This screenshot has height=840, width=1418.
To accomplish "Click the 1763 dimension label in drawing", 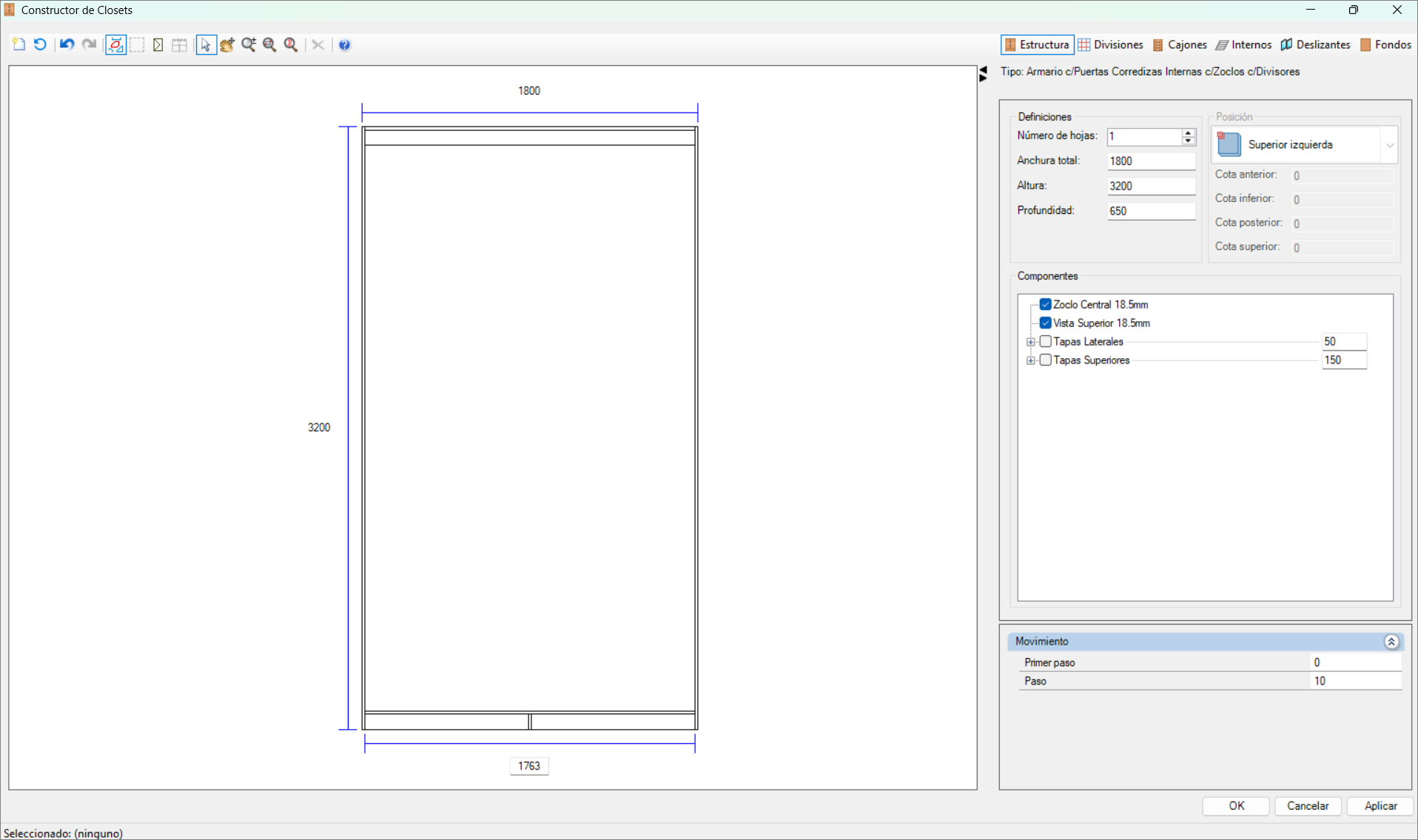I will coord(529,766).
